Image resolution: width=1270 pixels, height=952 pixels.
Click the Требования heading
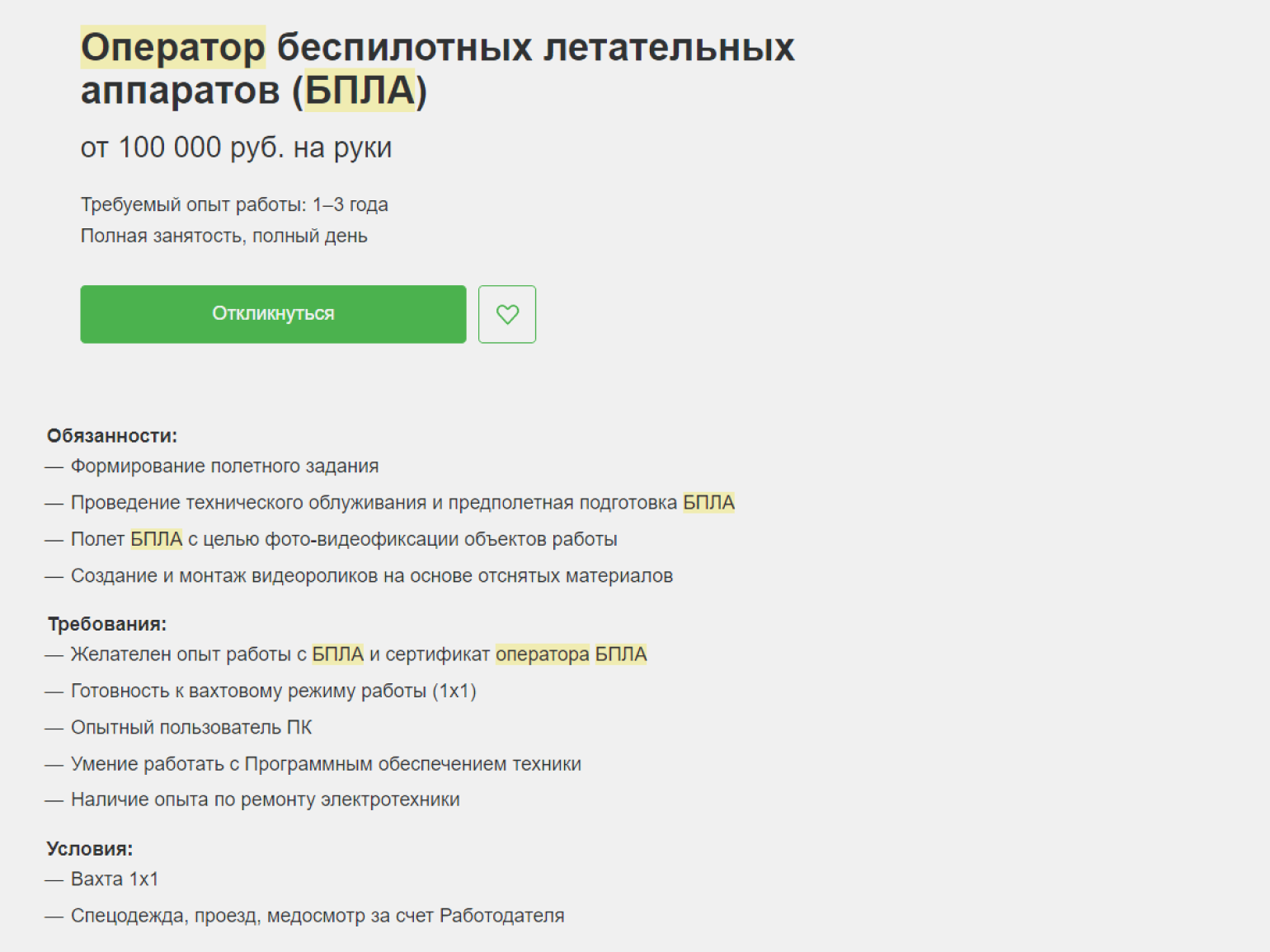pos(107,624)
